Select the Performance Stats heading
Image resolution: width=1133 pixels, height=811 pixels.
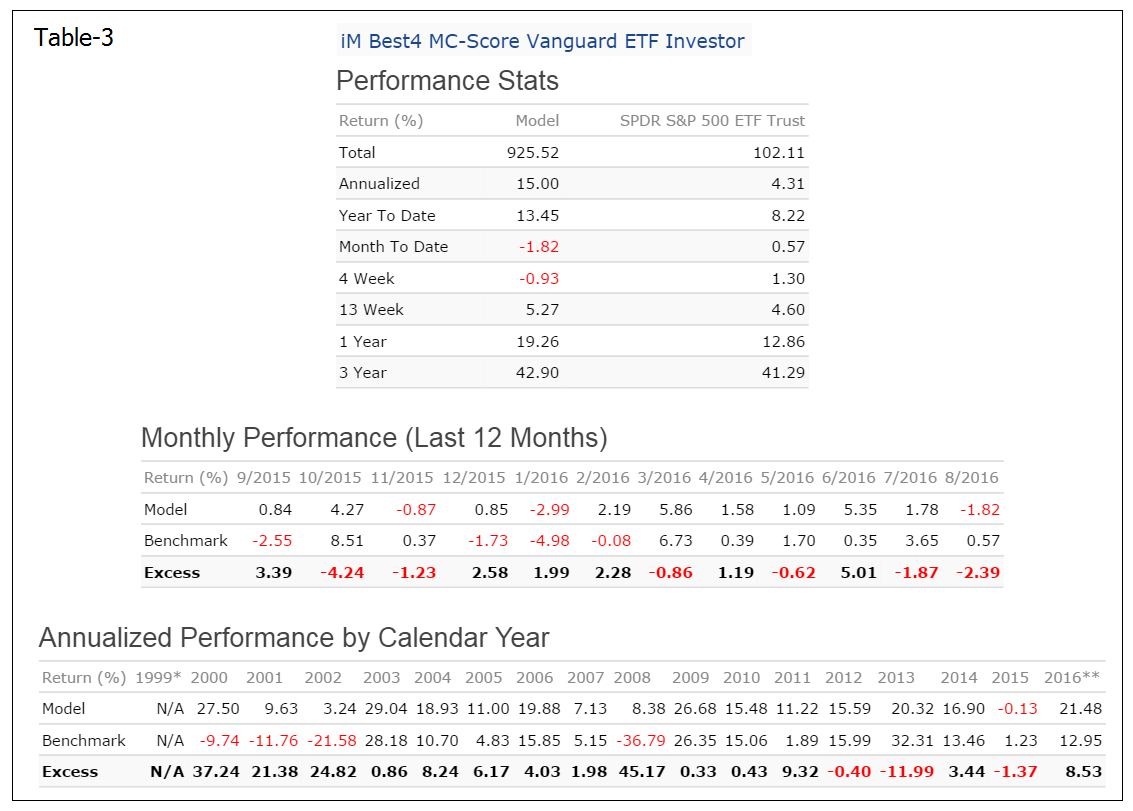pyautogui.click(x=447, y=81)
